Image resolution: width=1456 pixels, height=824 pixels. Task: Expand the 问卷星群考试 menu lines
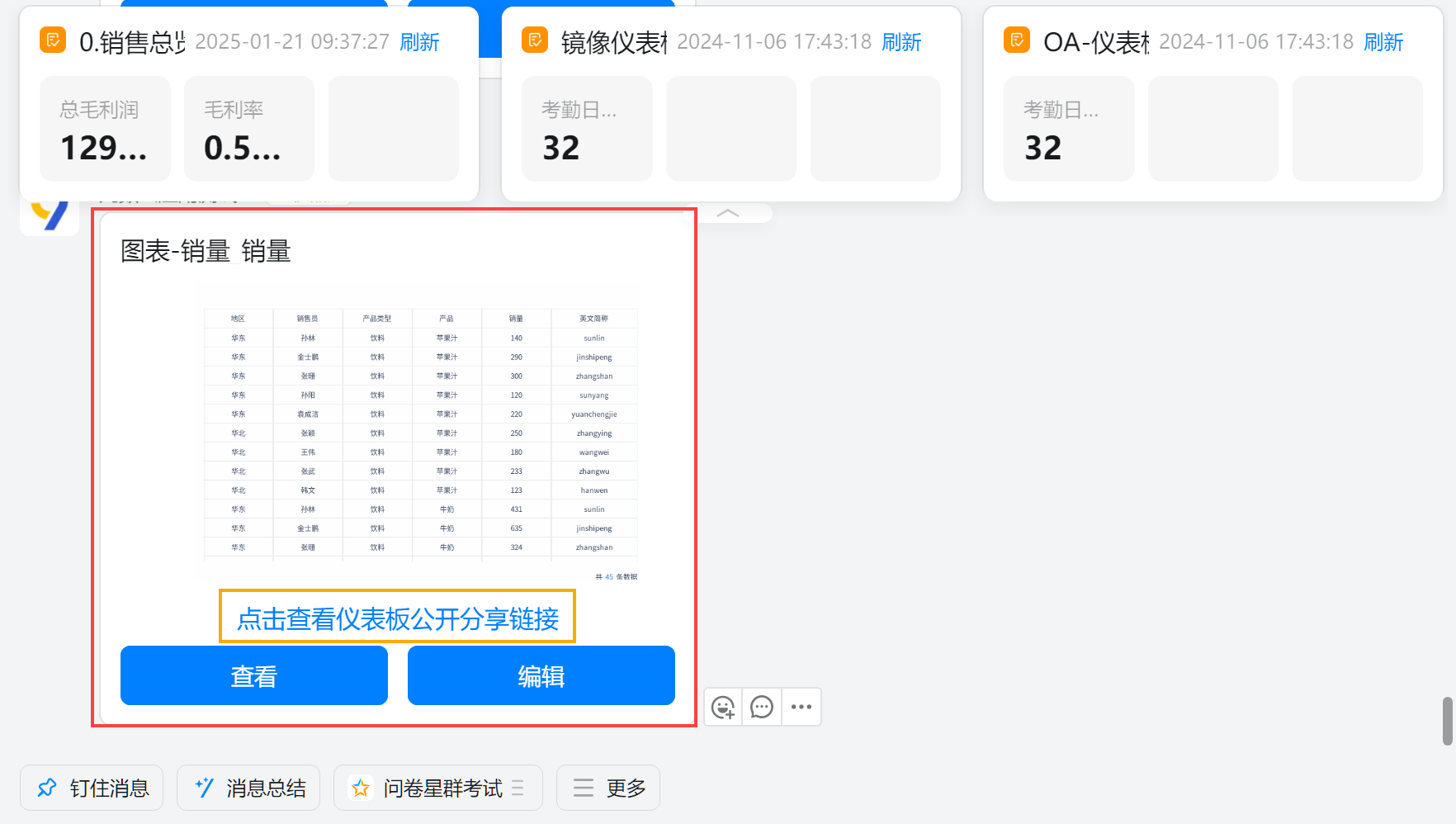[x=518, y=788]
